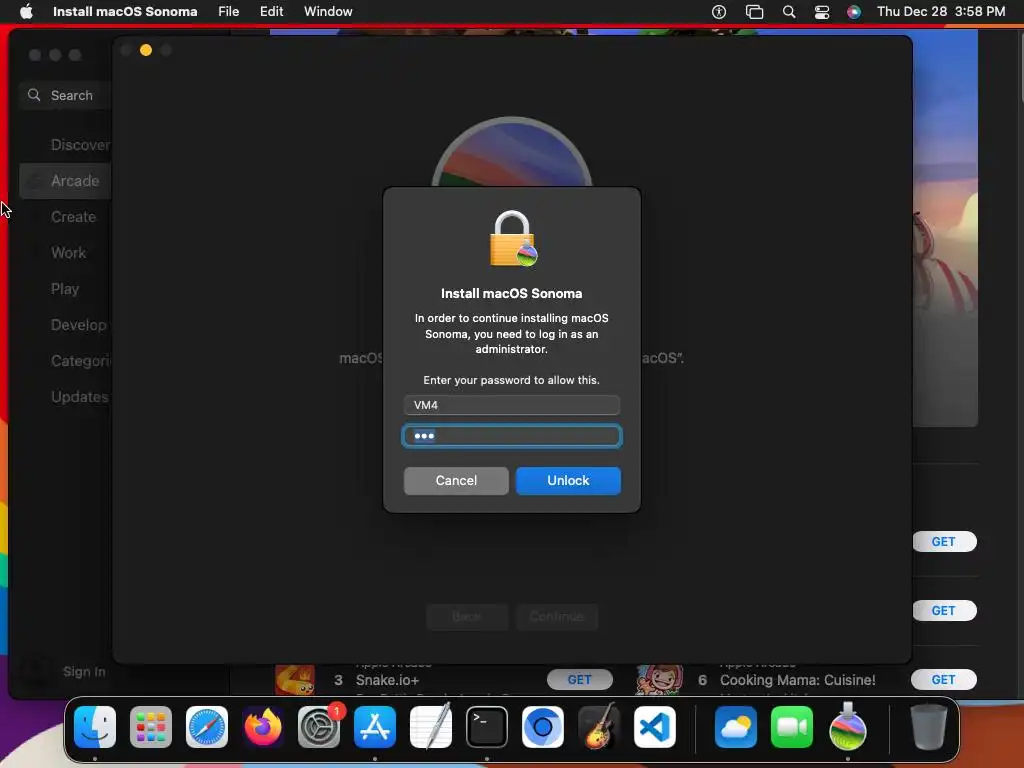
Task: Open Install macOS Sonoma app menu
Action: [125, 11]
